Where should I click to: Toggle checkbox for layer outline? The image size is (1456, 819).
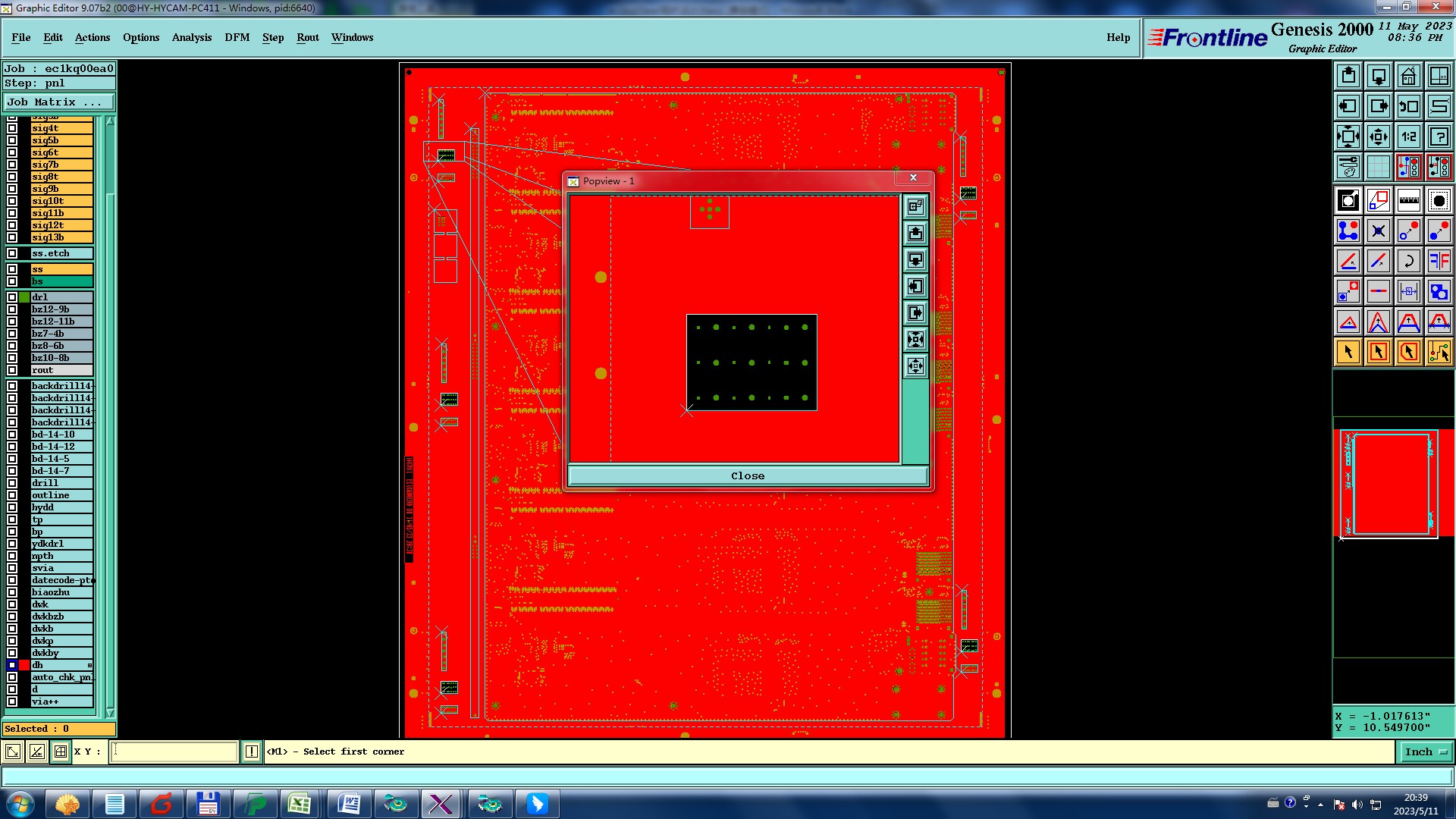click(x=12, y=495)
